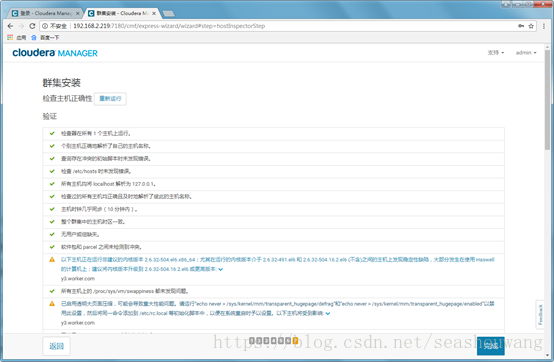Click kernel version warning triangle icon
This screenshot has height=362, width=554.
(x=52, y=260)
